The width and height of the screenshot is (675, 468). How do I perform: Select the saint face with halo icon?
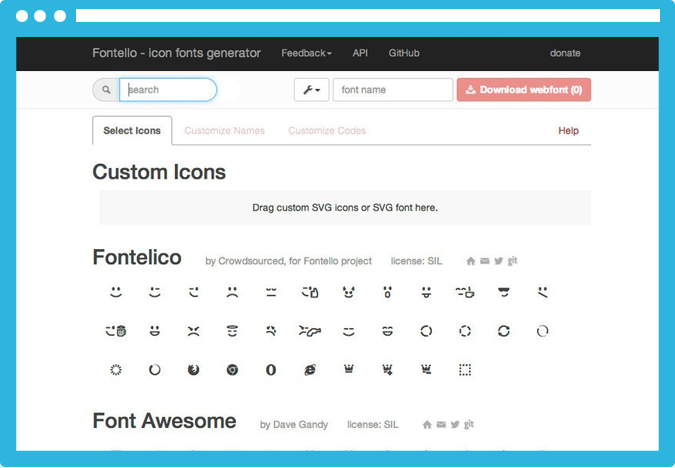click(x=232, y=331)
